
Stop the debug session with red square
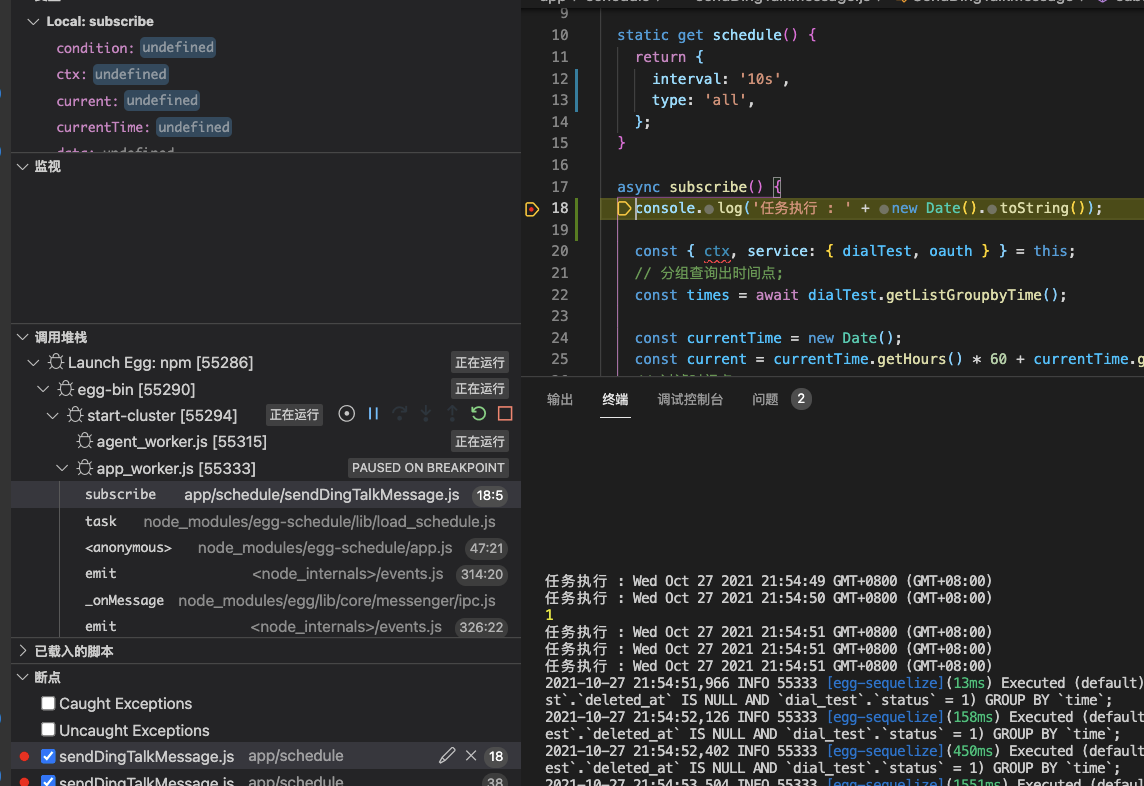(505, 414)
